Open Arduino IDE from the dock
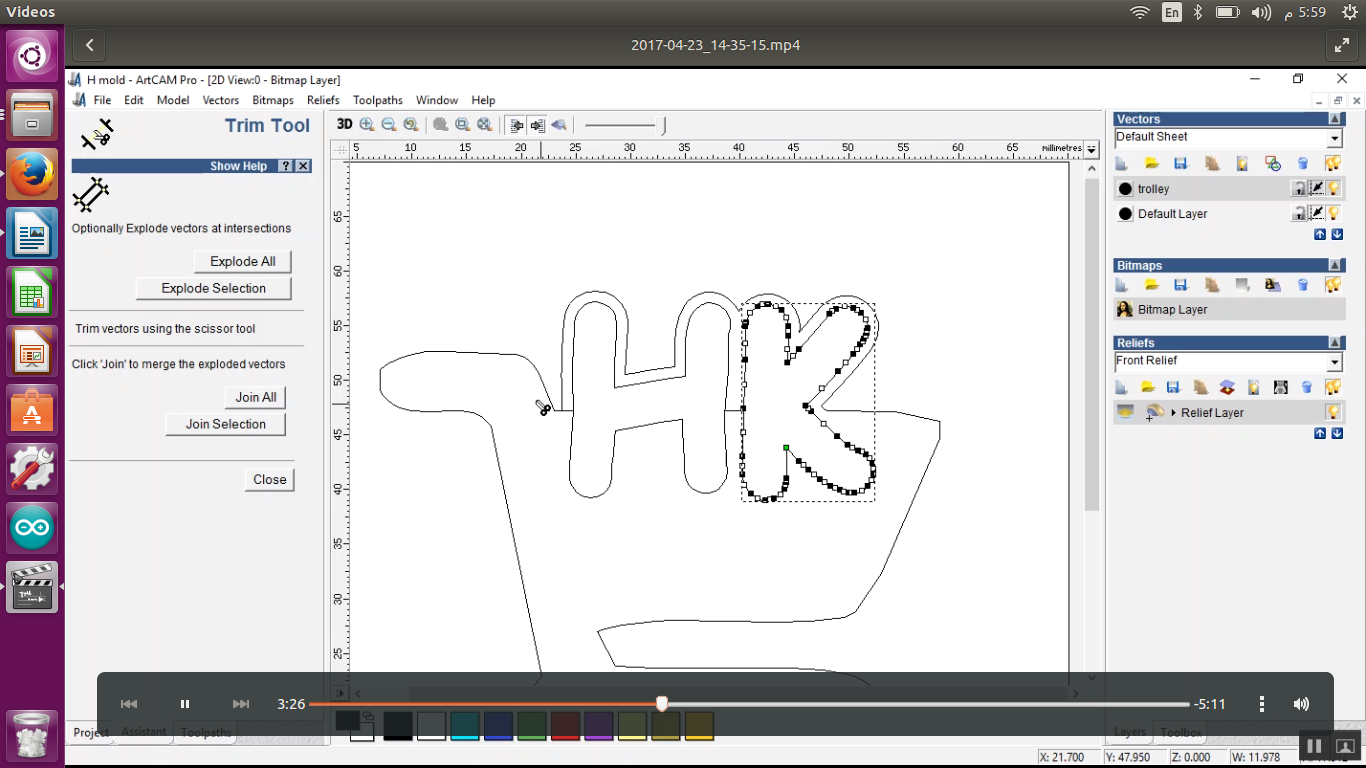This screenshot has width=1366, height=768. click(x=32, y=529)
